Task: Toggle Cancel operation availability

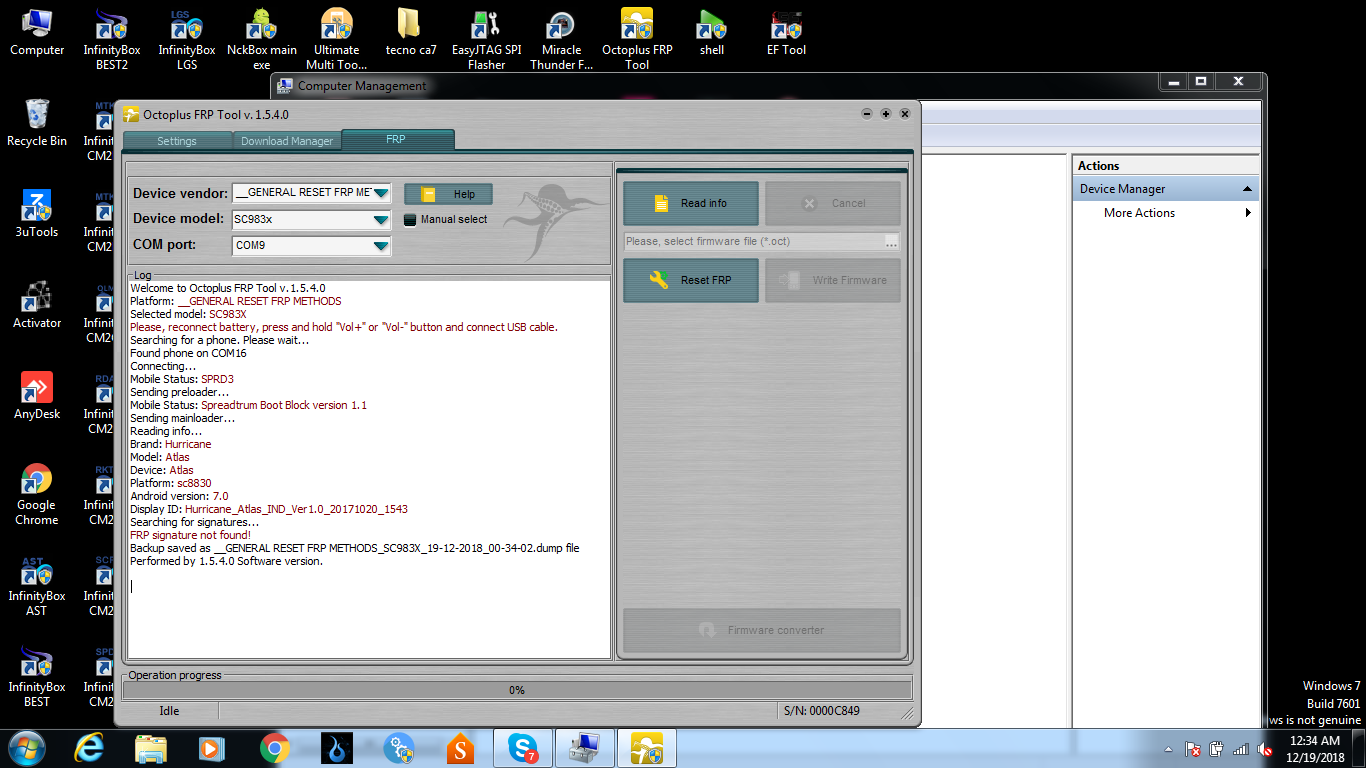Action: (833, 203)
